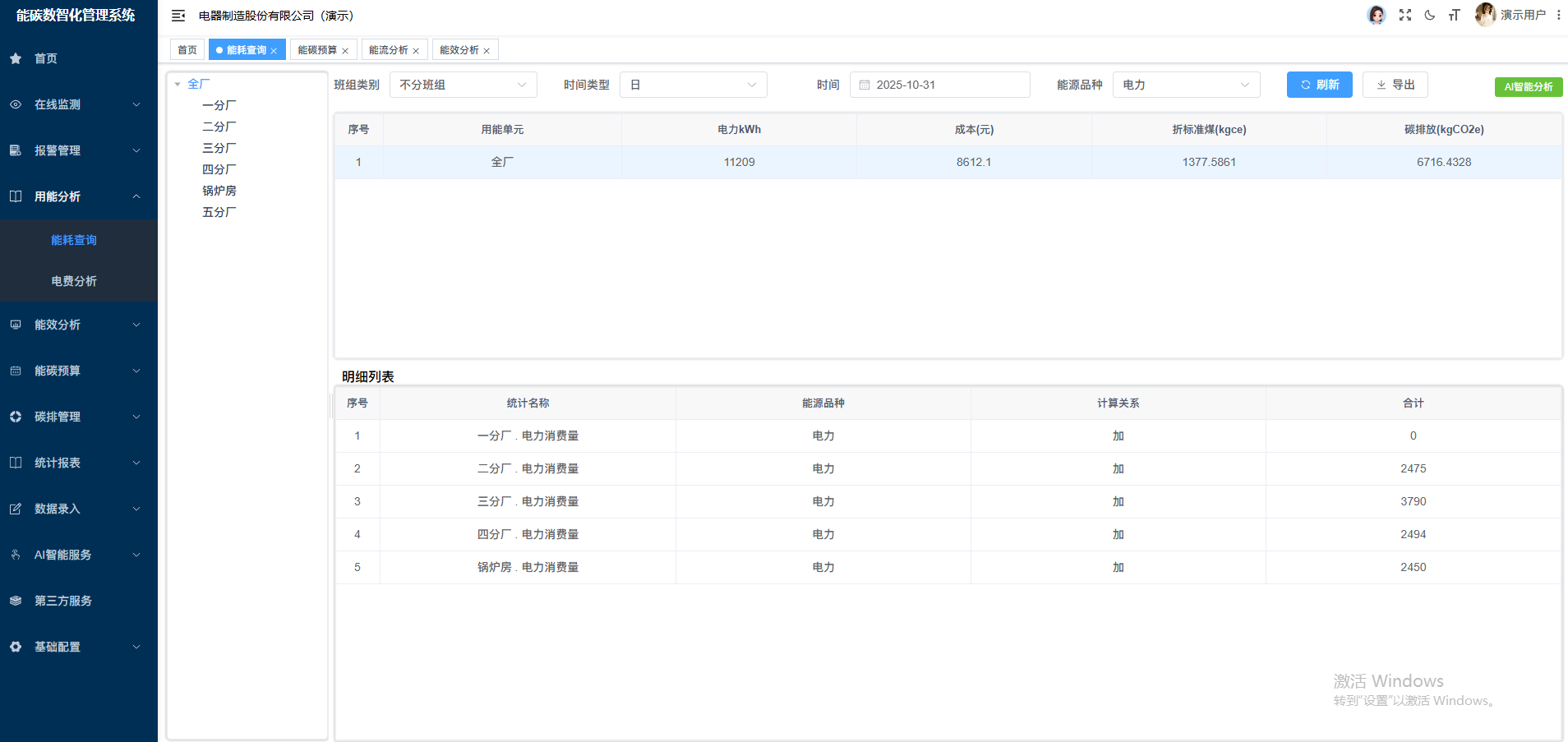The width and height of the screenshot is (1568, 742).
Task: Switch to the 首页 tab
Action: (187, 49)
